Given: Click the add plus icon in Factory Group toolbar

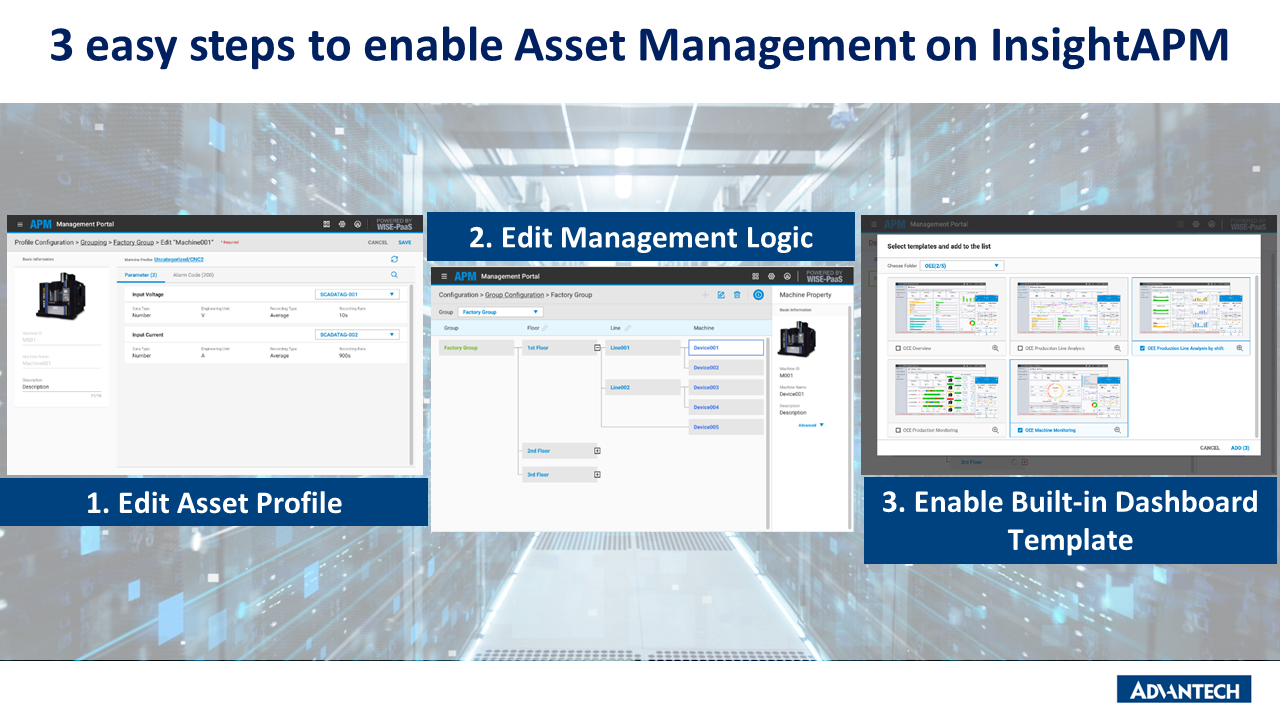Looking at the screenshot, I should coord(705,295).
